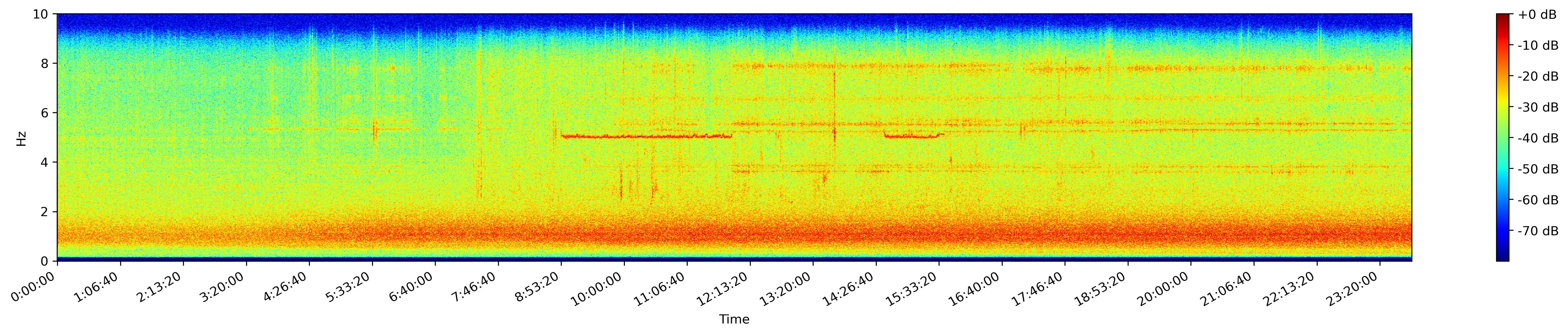Screen dimensions: 1568x335
Task: Click the -50 dB colorbar label
Action: coord(1538,169)
